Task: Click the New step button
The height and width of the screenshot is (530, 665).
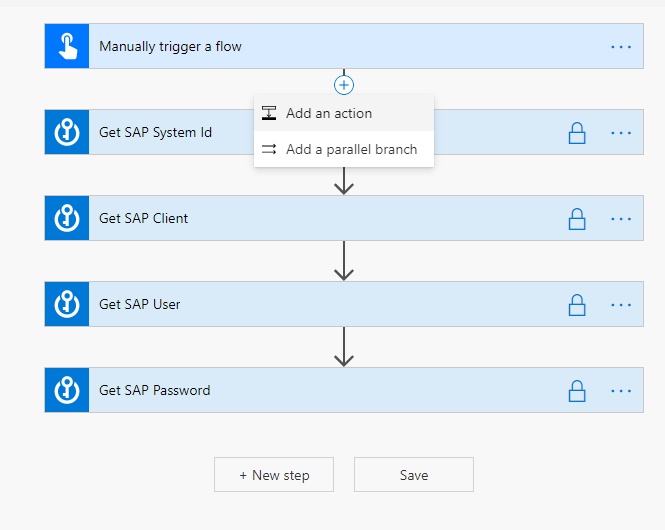Action: (x=274, y=475)
